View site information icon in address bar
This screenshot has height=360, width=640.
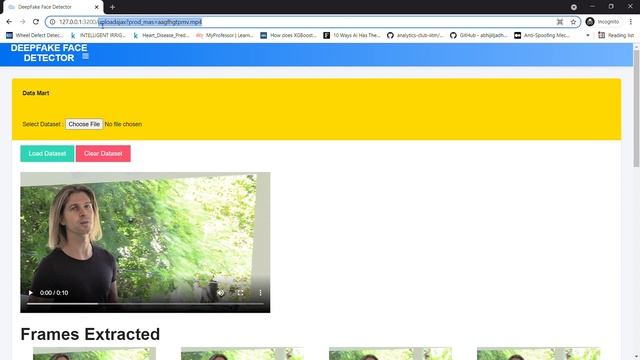tap(52, 22)
